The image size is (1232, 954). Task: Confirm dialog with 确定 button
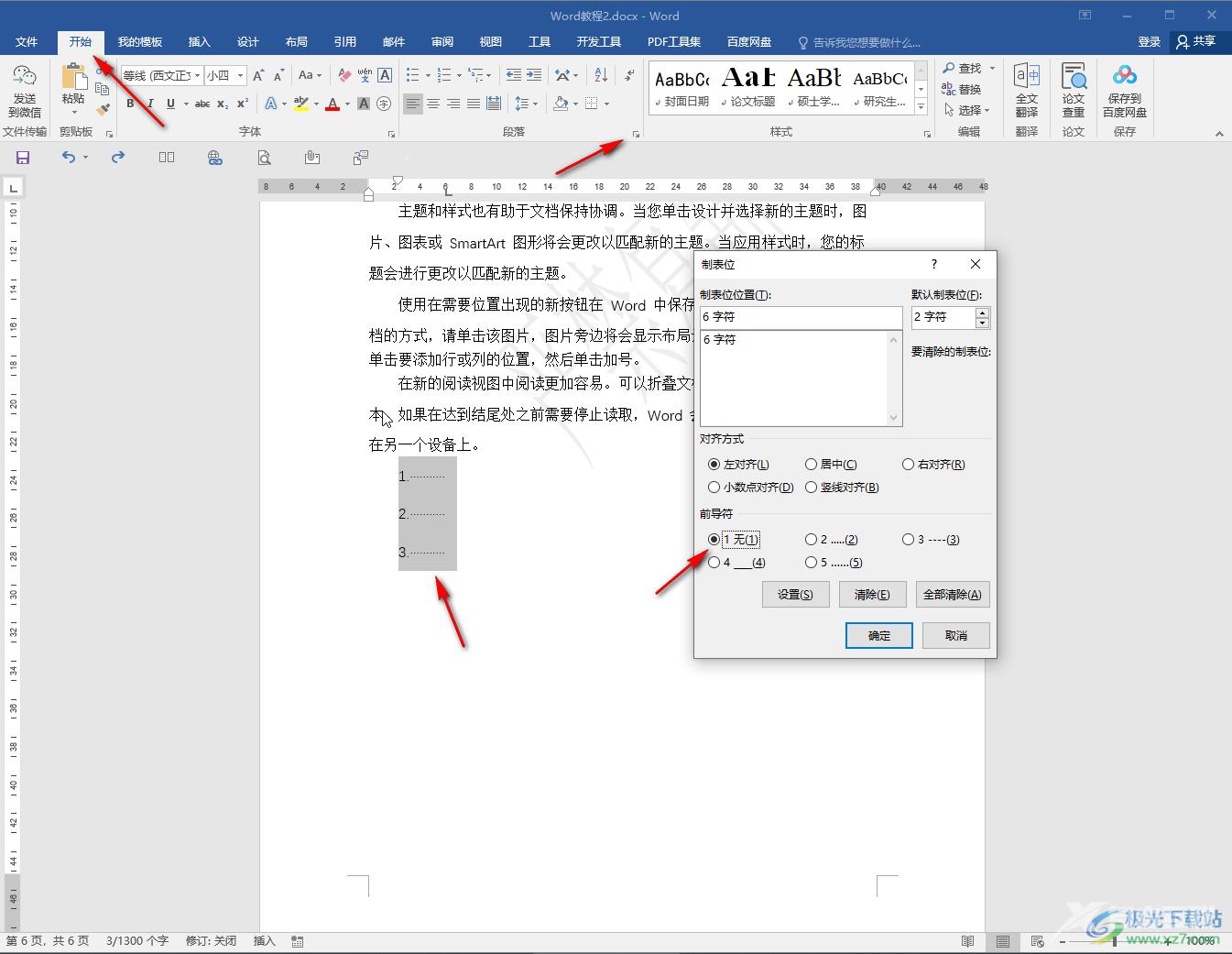tap(878, 636)
